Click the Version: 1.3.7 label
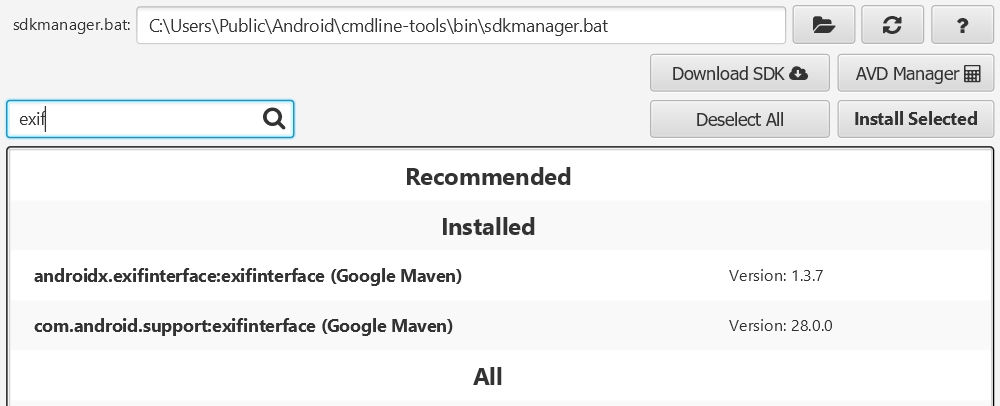The width and height of the screenshot is (1000, 406). pyautogui.click(x=775, y=276)
